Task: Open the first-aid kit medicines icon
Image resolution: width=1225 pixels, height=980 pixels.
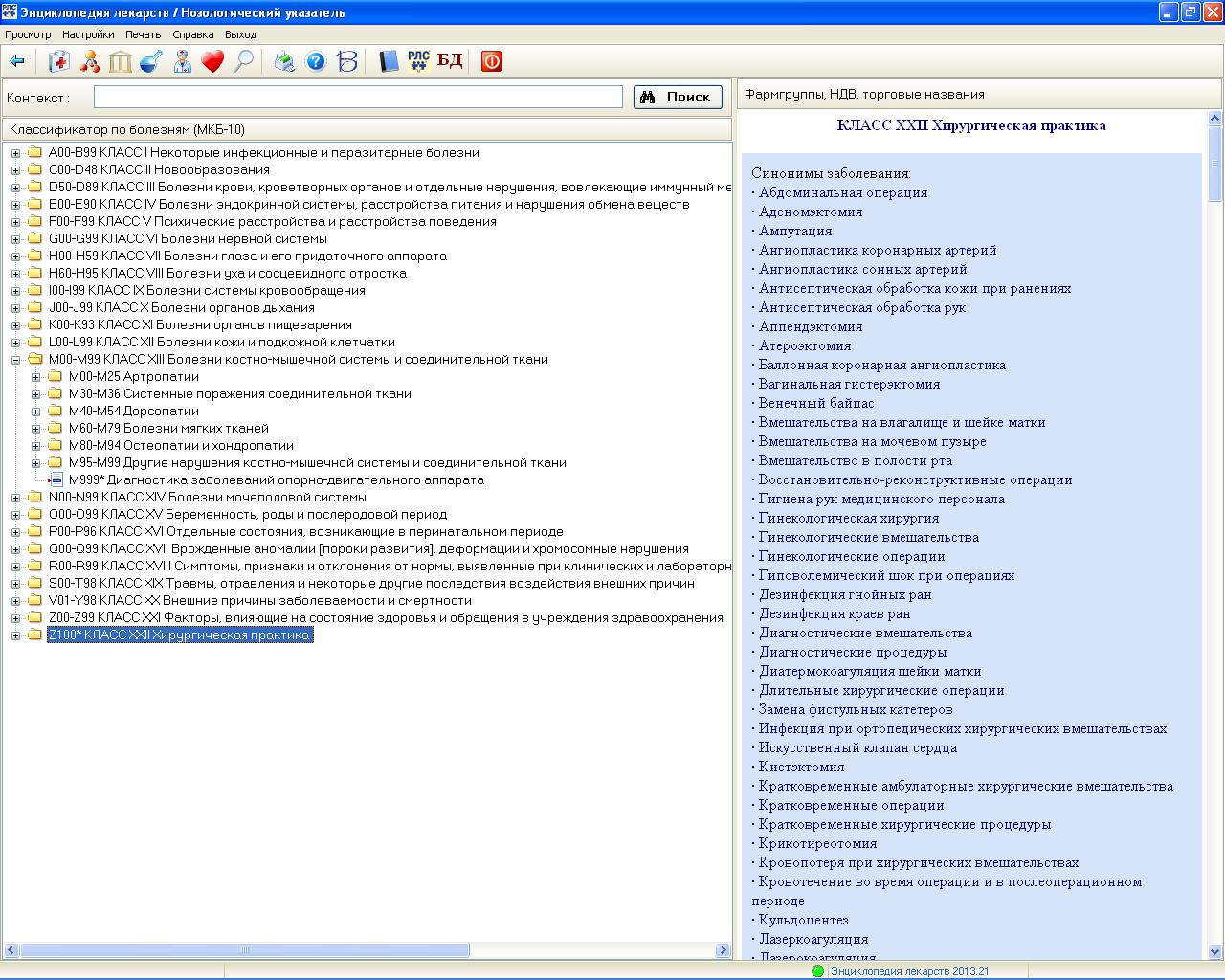Action: click(x=59, y=61)
